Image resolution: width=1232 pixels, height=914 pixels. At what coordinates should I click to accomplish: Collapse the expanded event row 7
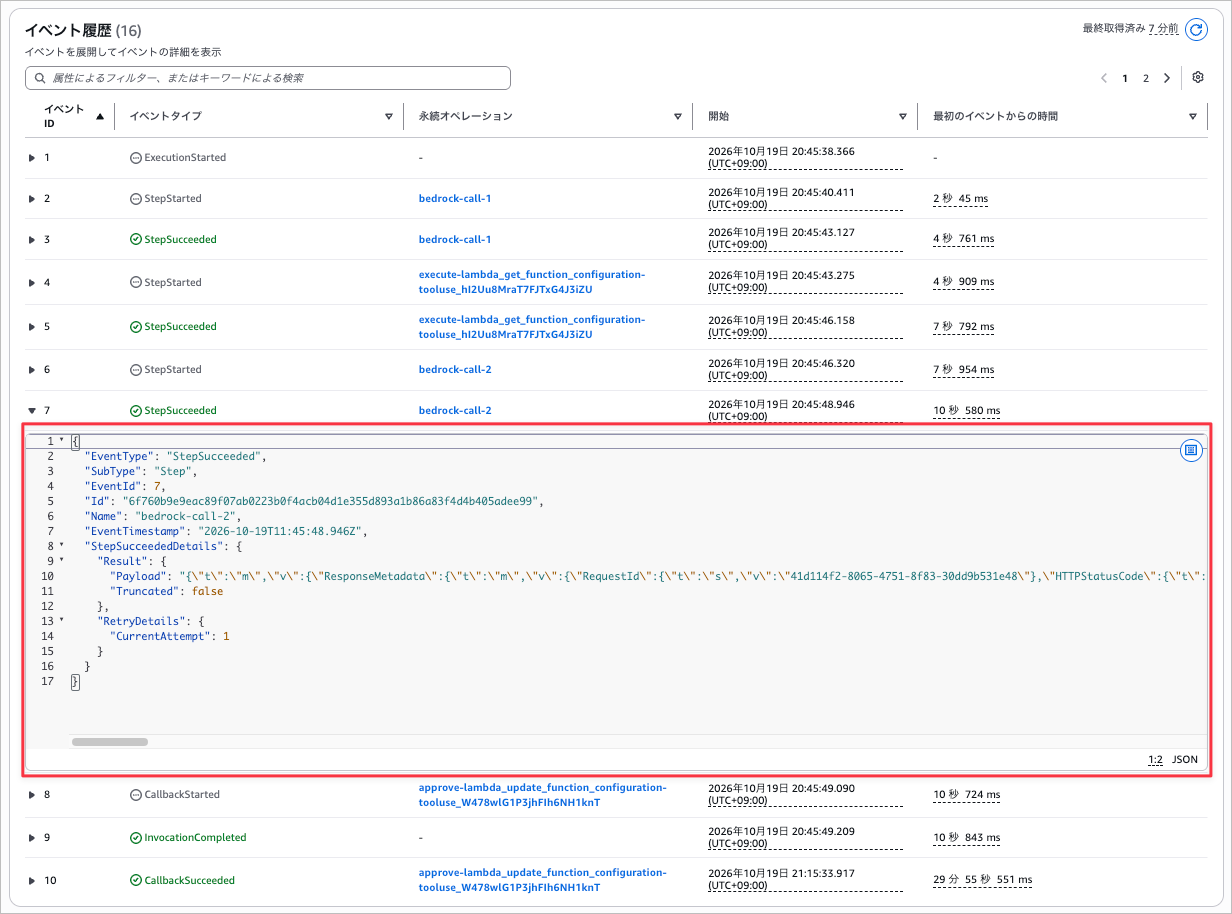click(x=32, y=411)
